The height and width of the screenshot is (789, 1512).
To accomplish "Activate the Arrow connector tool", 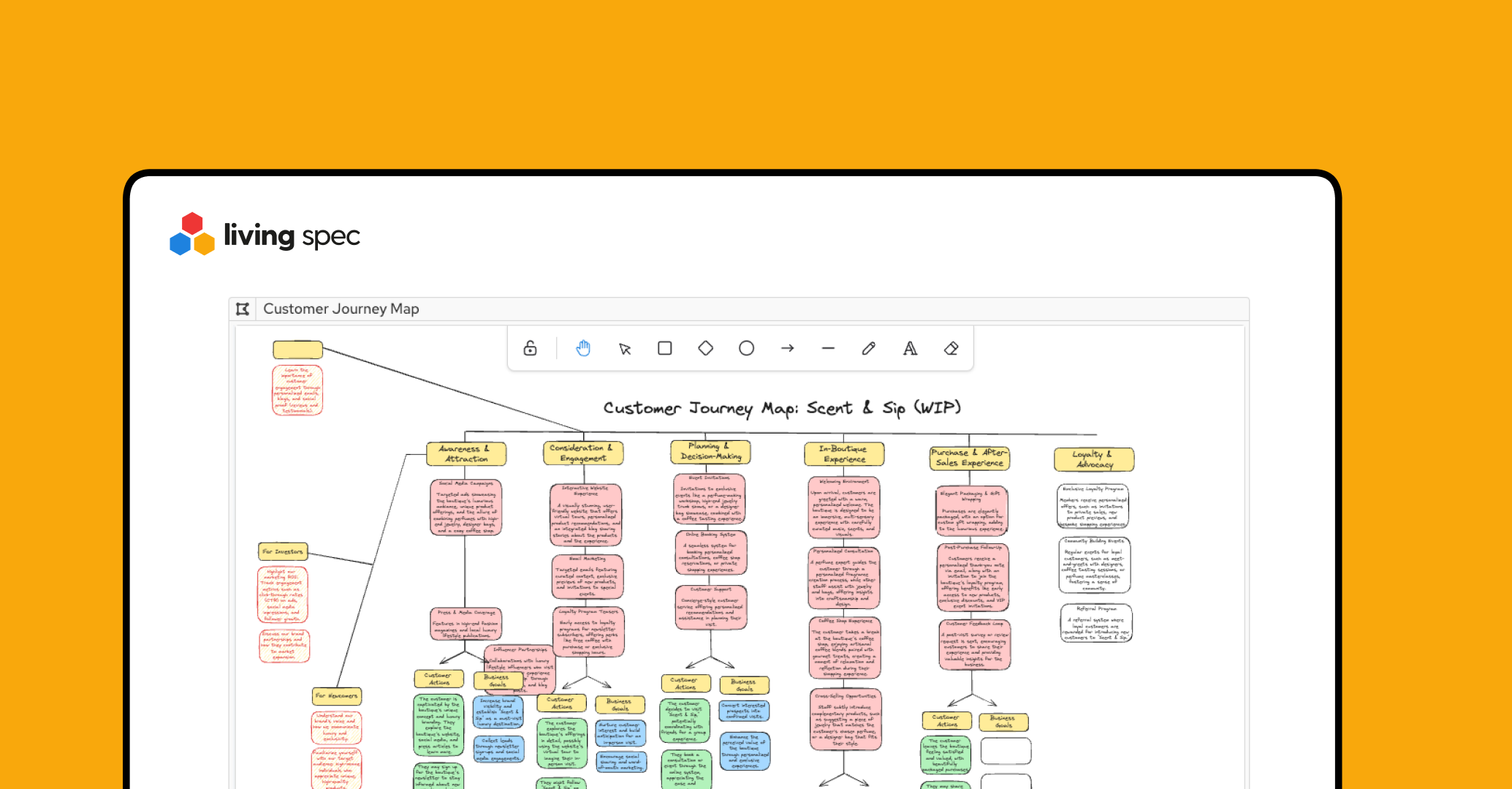I will [787, 349].
